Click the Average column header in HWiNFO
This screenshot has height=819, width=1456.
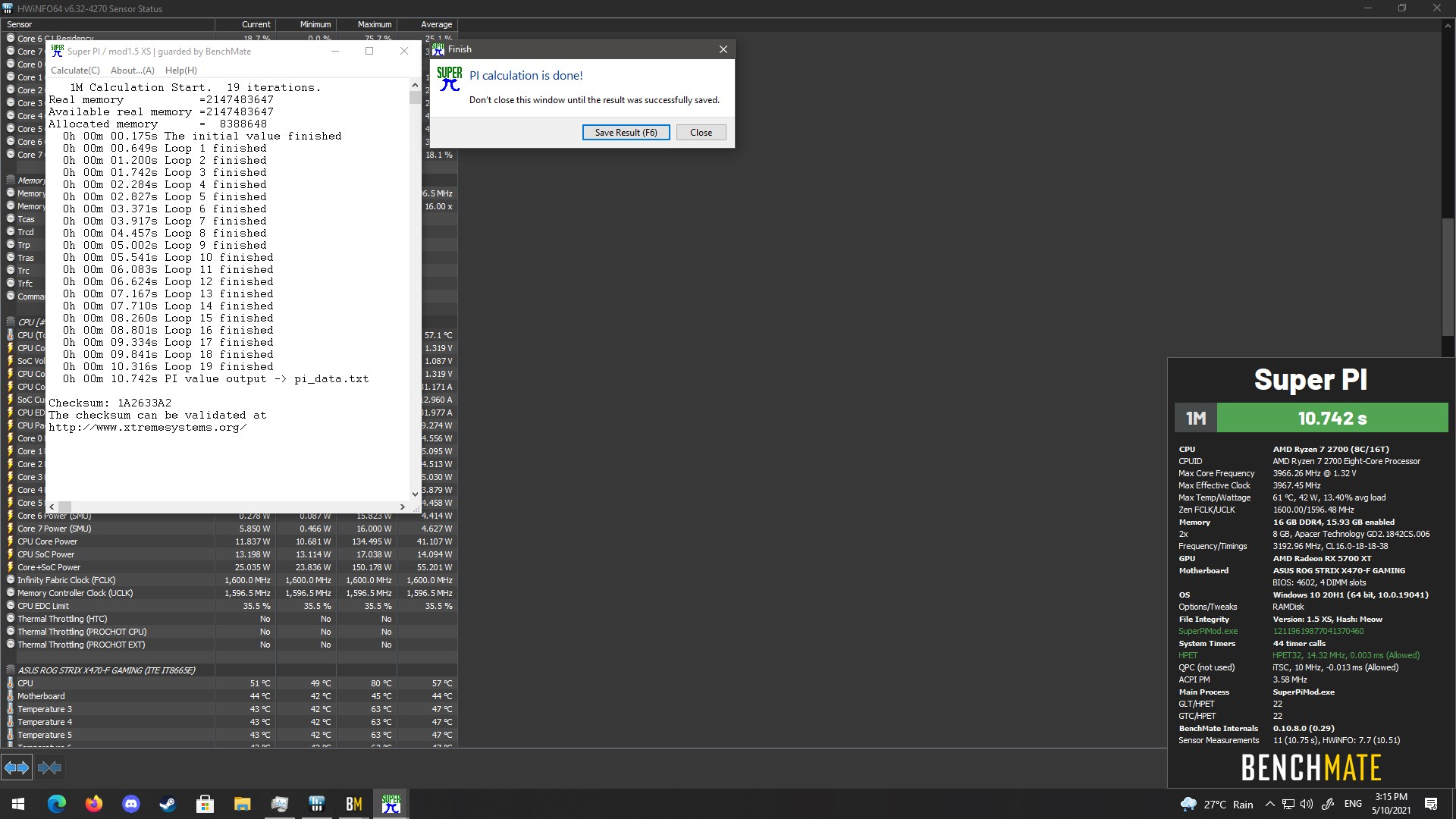pyautogui.click(x=428, y=24)
